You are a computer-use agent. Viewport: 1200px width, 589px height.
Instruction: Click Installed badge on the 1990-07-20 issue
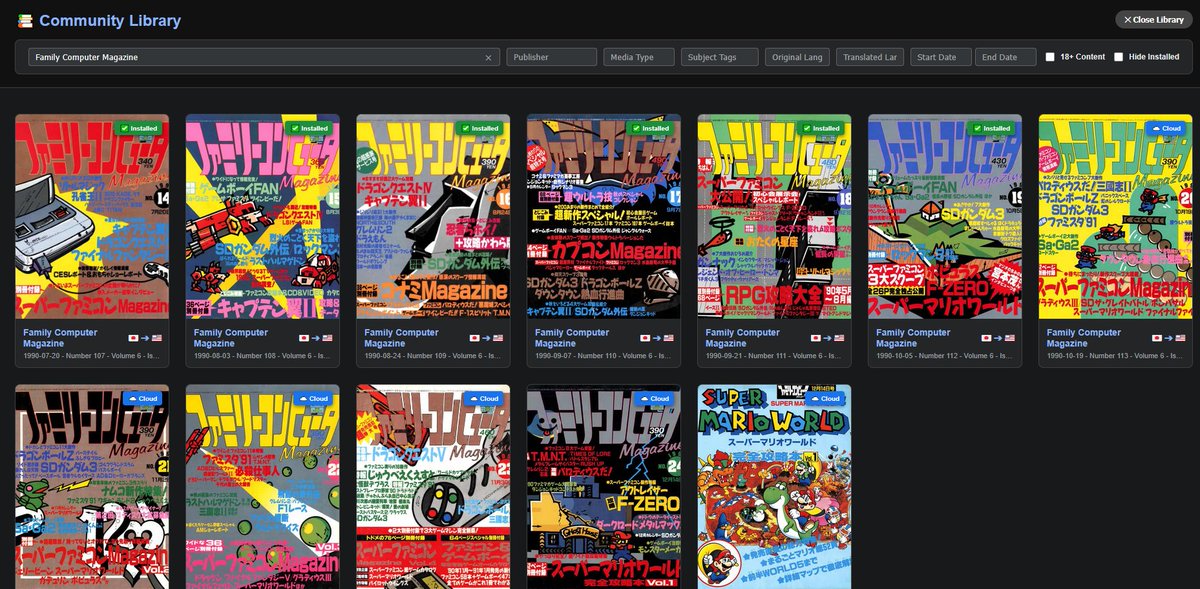[139, 128]
